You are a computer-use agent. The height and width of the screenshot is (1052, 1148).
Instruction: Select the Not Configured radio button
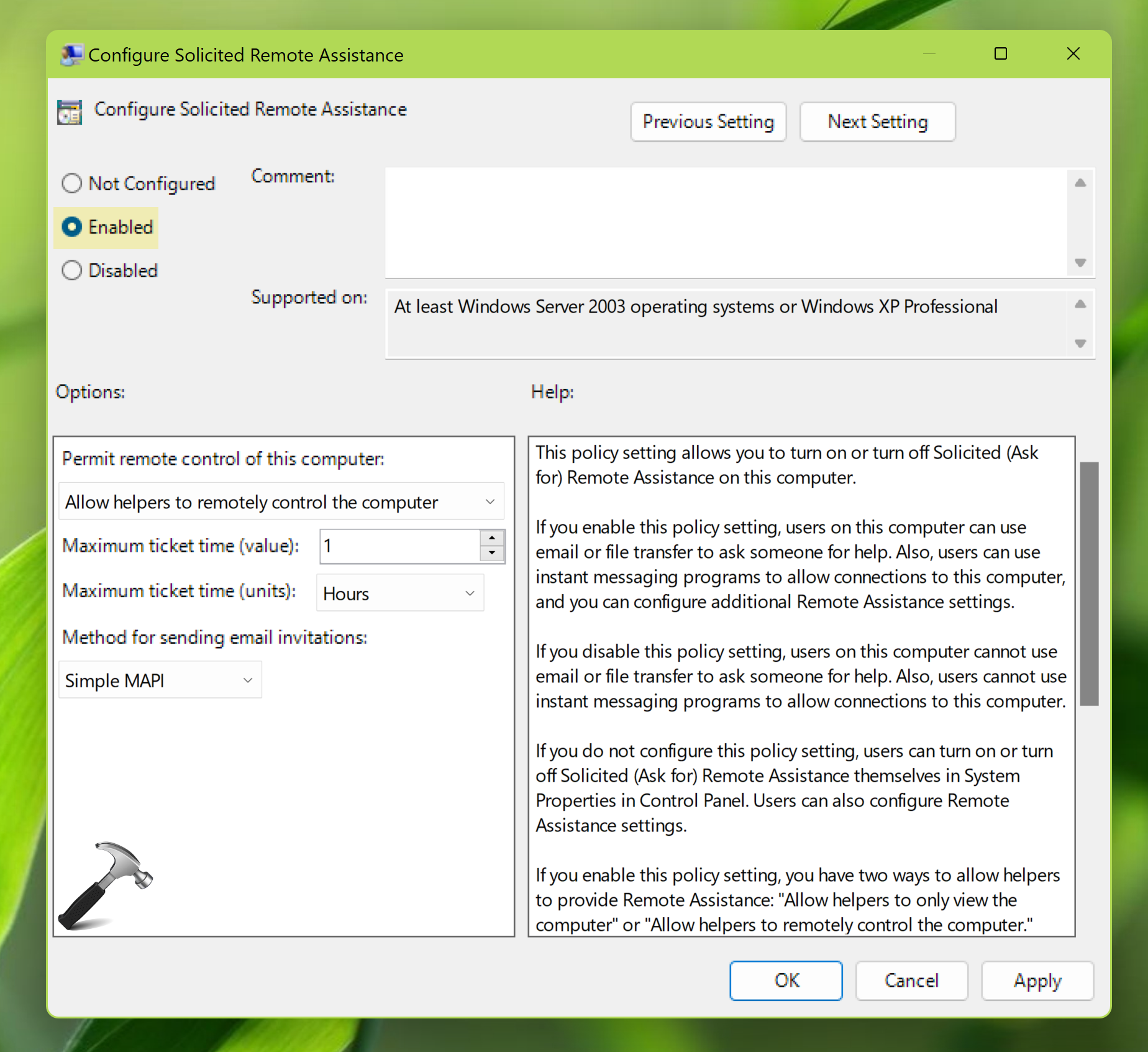coord(72,183)
